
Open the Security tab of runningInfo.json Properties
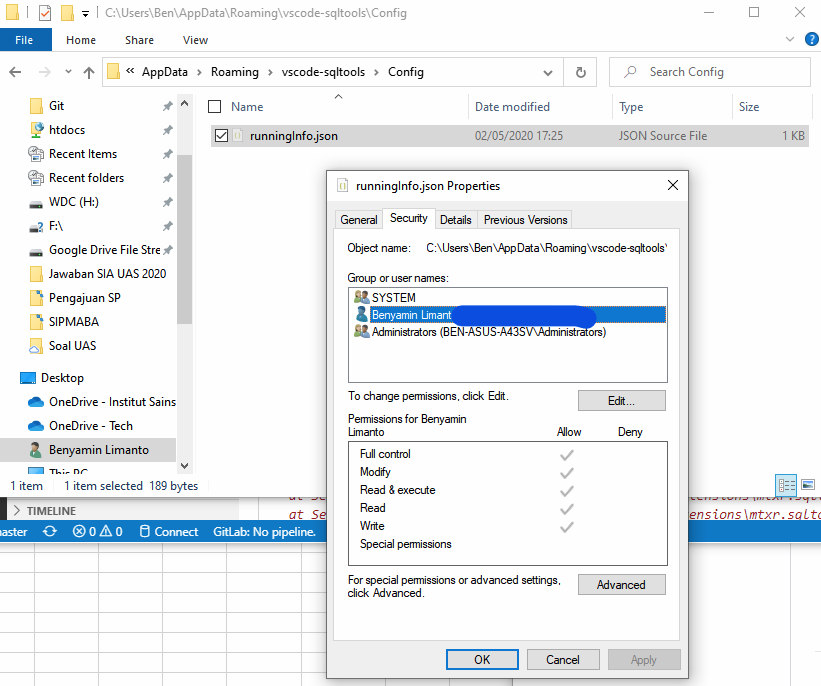pyautogui.click(x=411, y=218)
